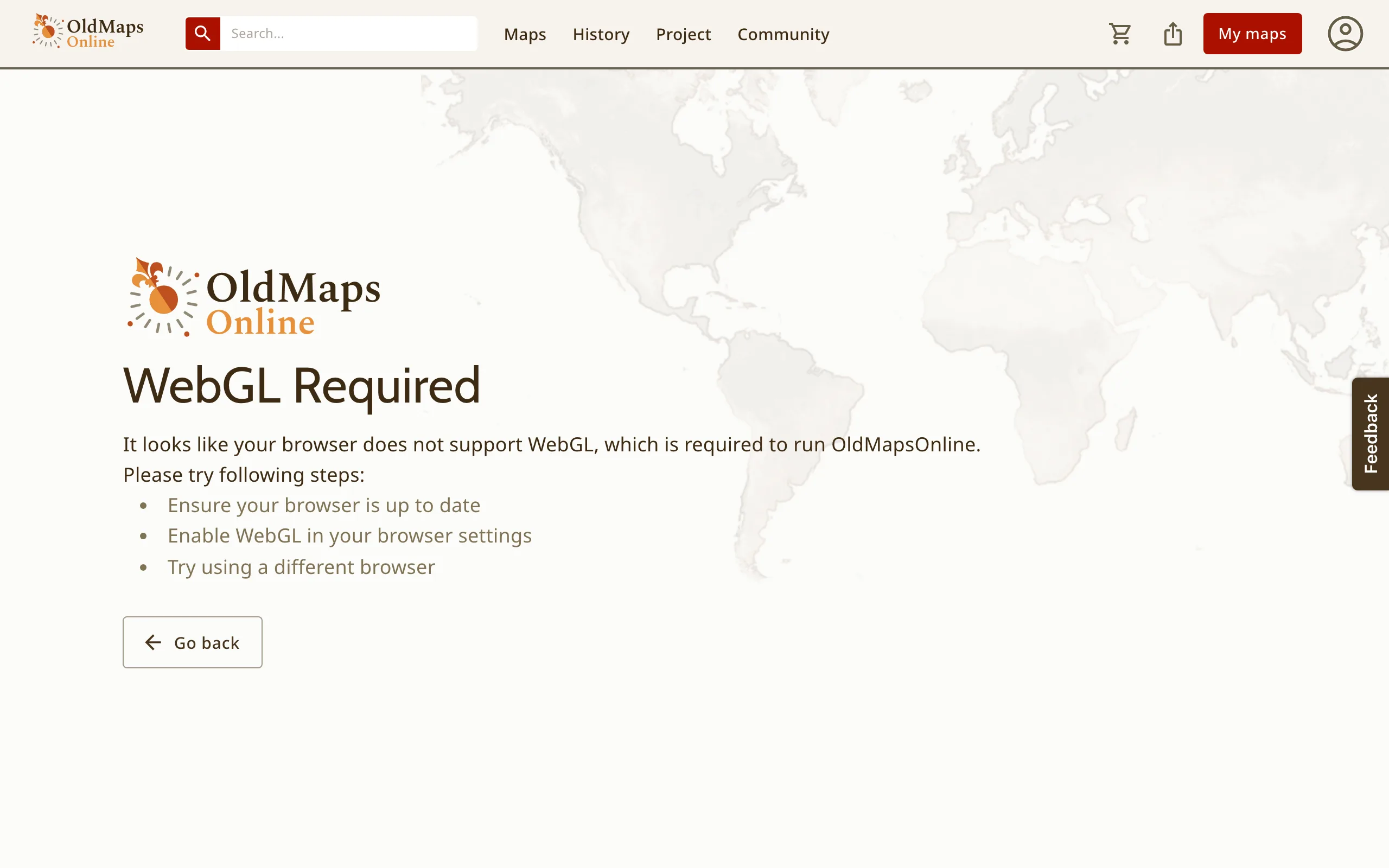Click the red search magnifier icon
This screenshot has height=868, width=1389.
(202, 33)
